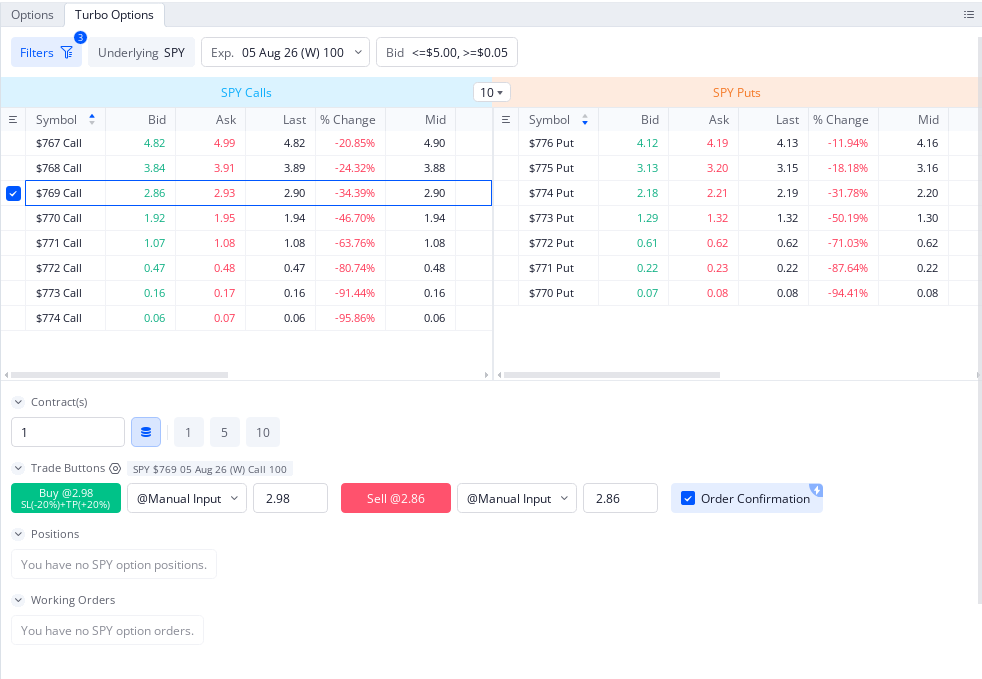982x679 pixels.
Task: Set contracts quantity to 5 preset
Action: click(224, 432)
